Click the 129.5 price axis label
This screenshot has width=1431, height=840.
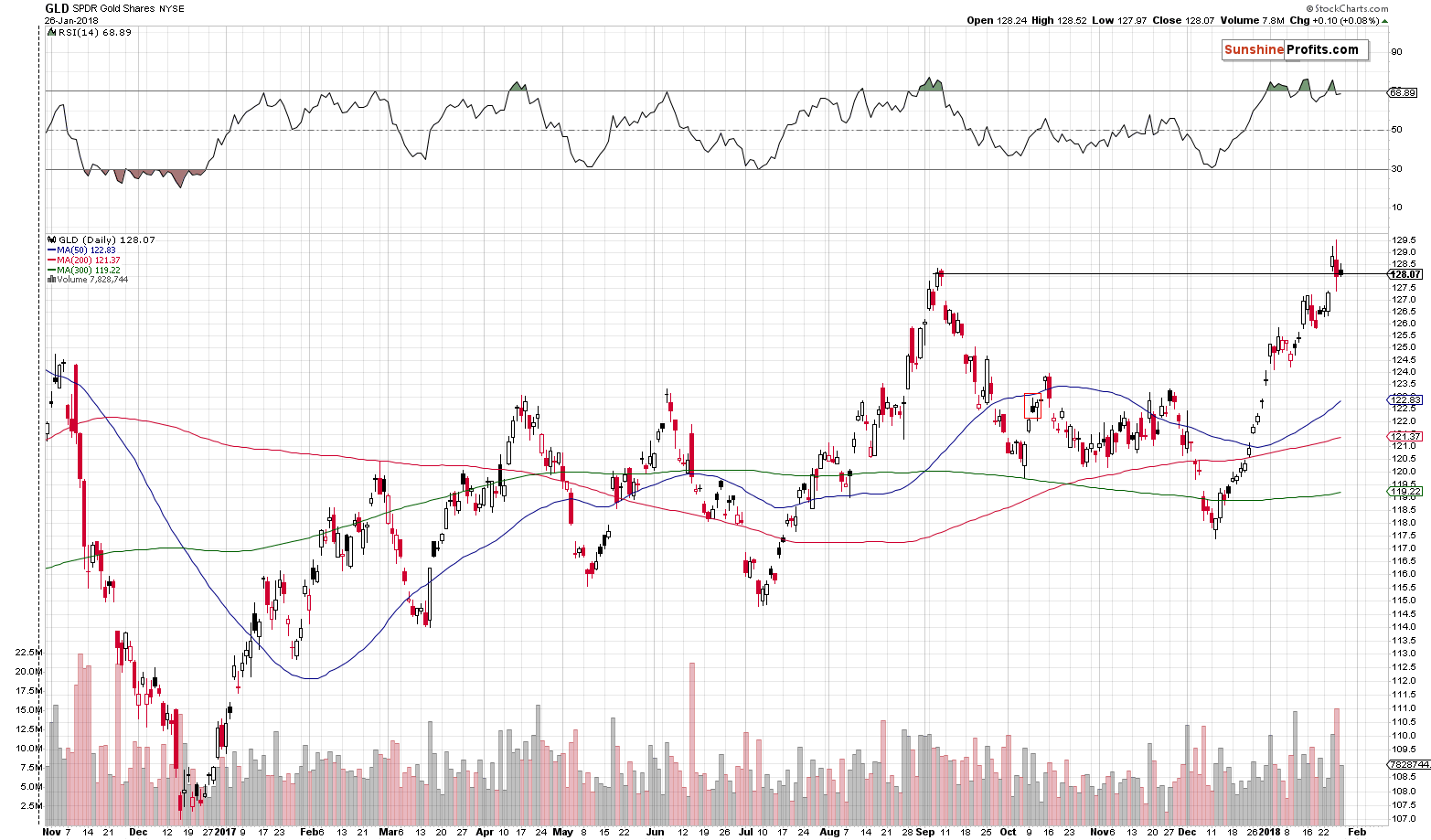(x=1404, y=240)
